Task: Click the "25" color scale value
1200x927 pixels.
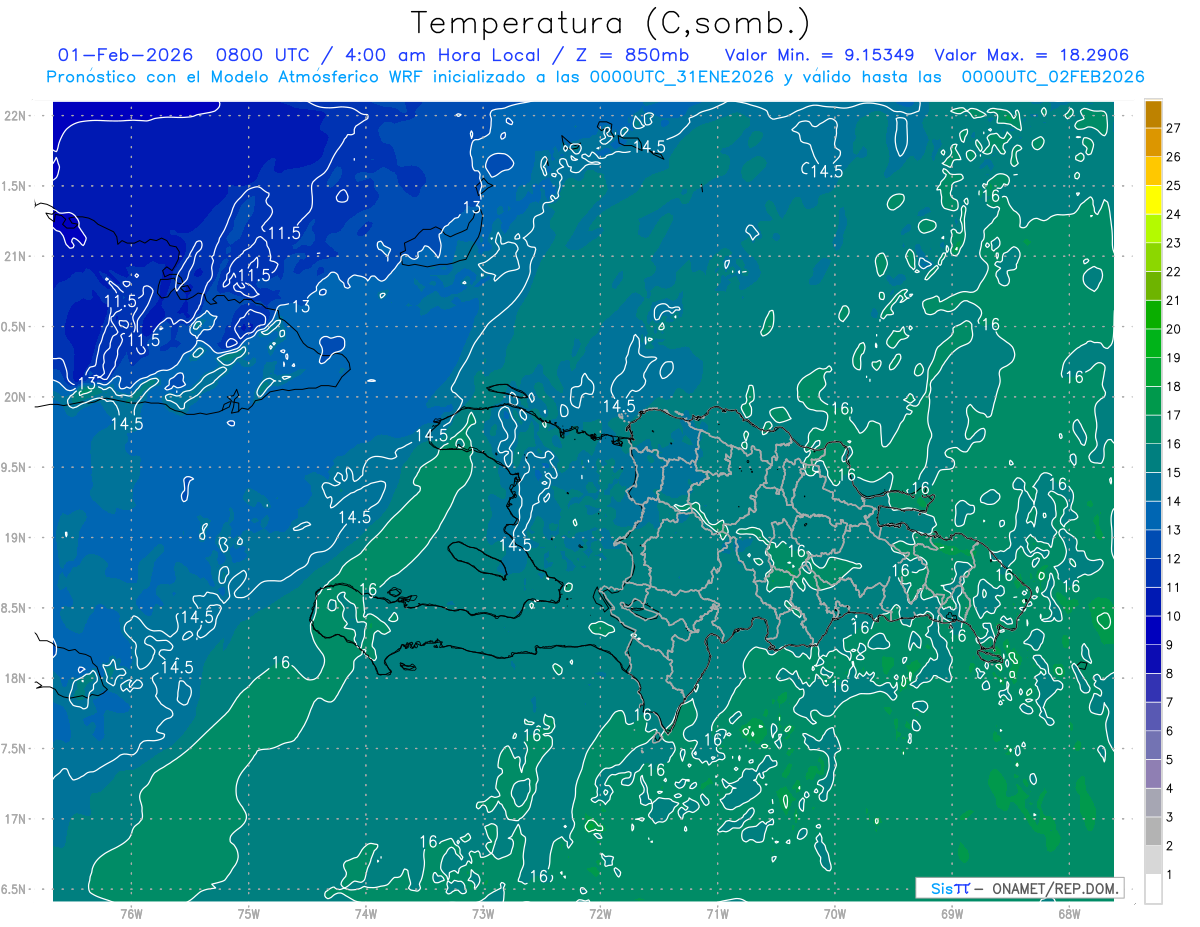Action: (x=1173, y=186)
